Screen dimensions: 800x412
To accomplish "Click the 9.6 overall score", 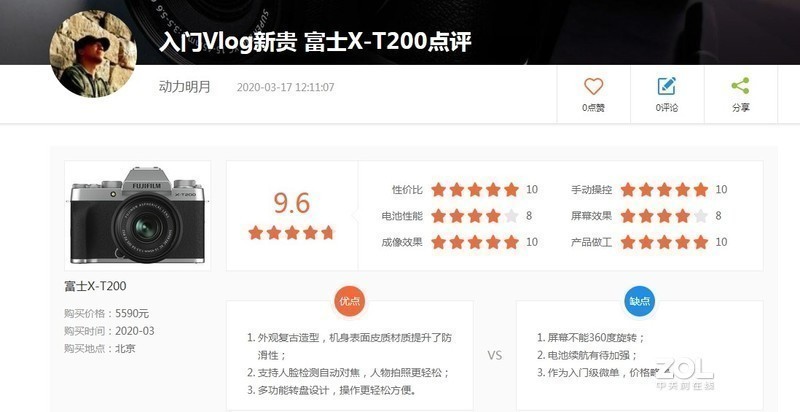I will point(291,203).
